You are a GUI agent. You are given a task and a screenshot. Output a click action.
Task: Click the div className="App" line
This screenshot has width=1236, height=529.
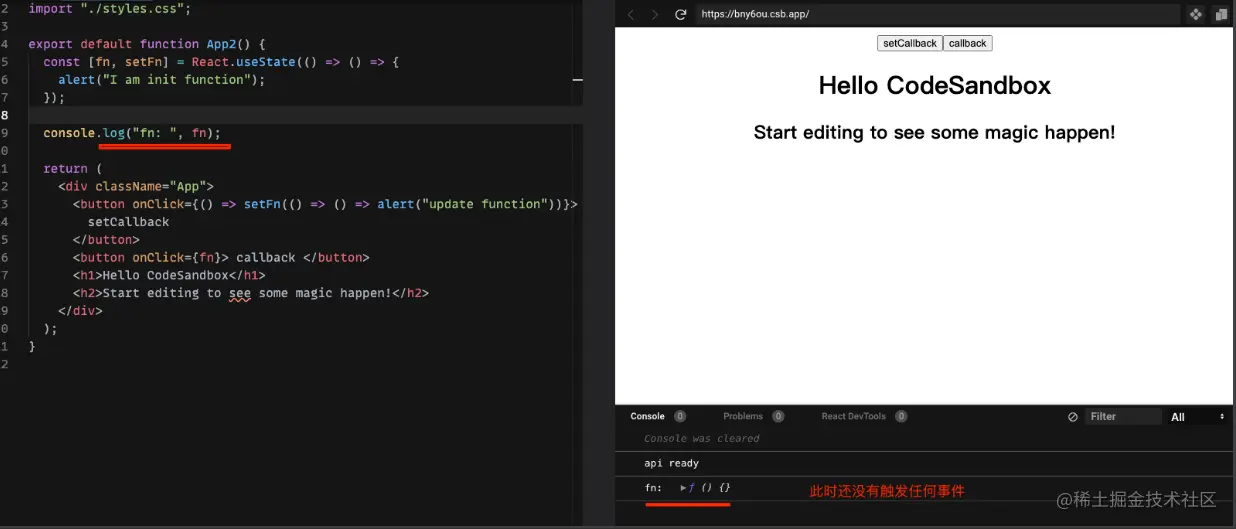click(136, 186)
